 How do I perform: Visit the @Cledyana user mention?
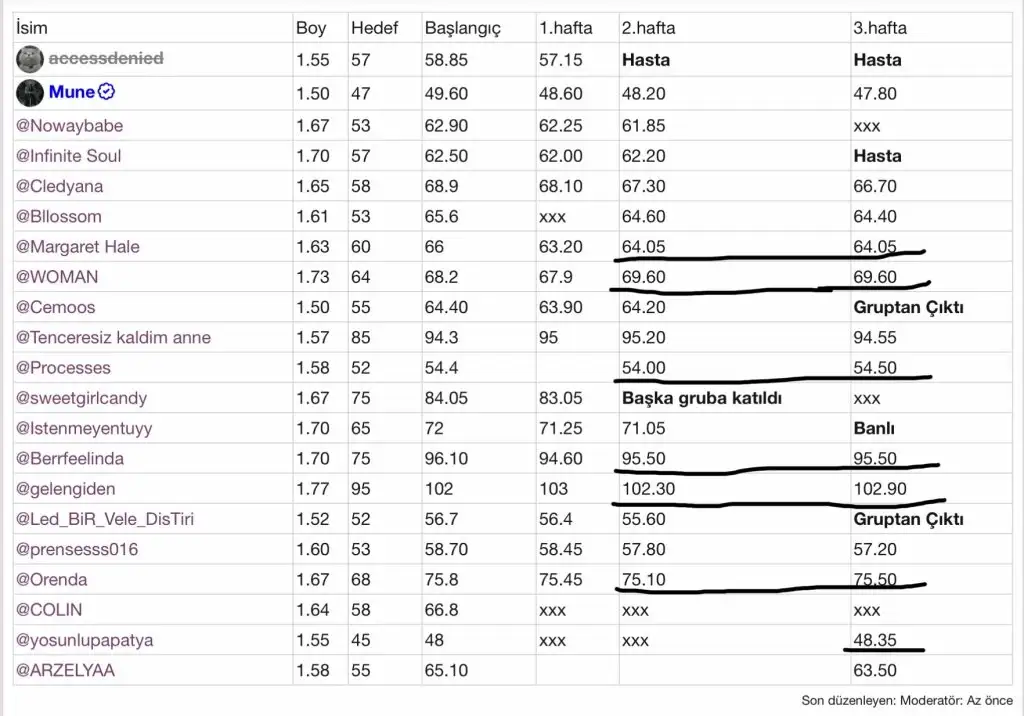(60, 186)
